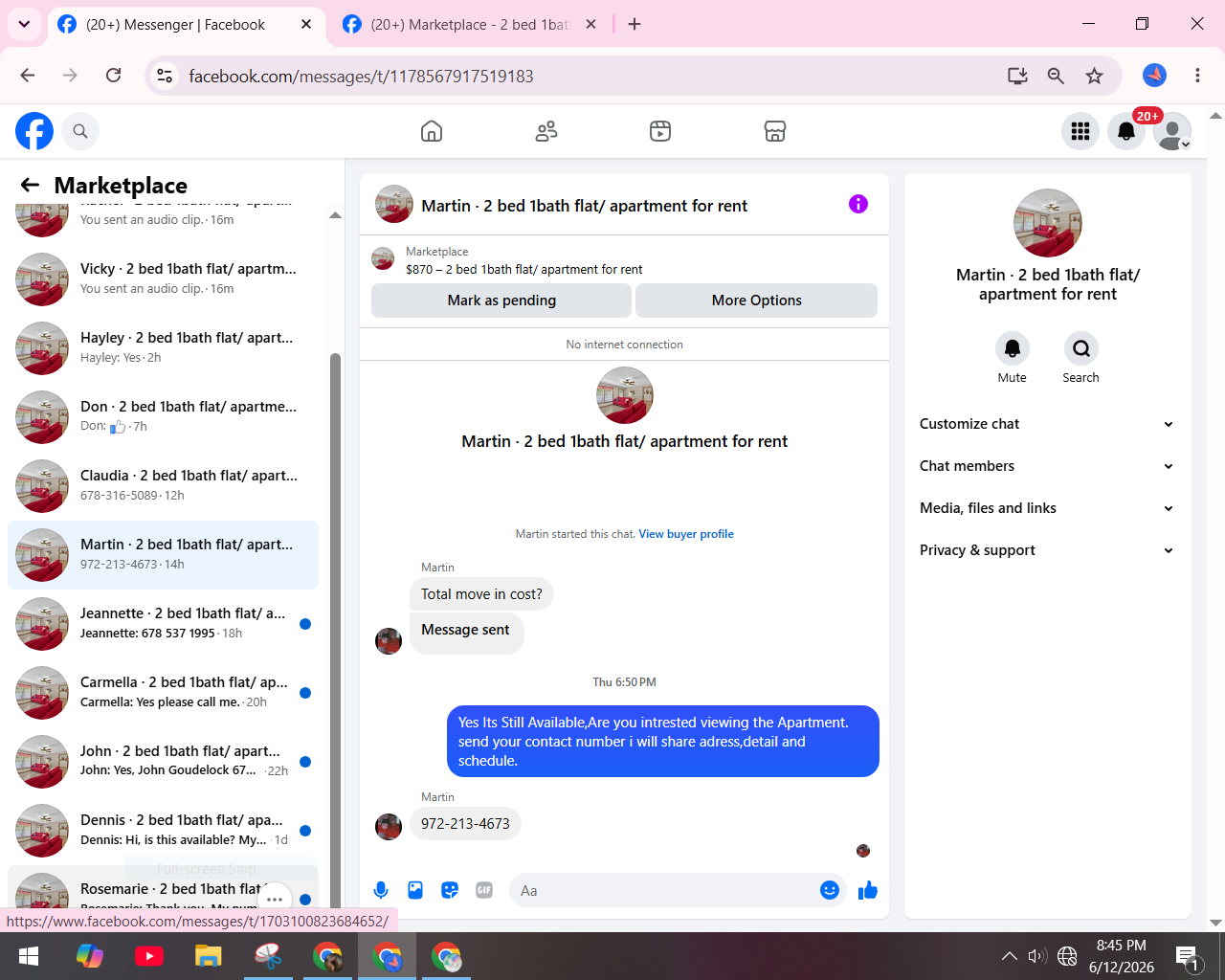This screenshot has width=1225, height=980.
Task: Open the emoji picker in message box
Action: point(830,891)
